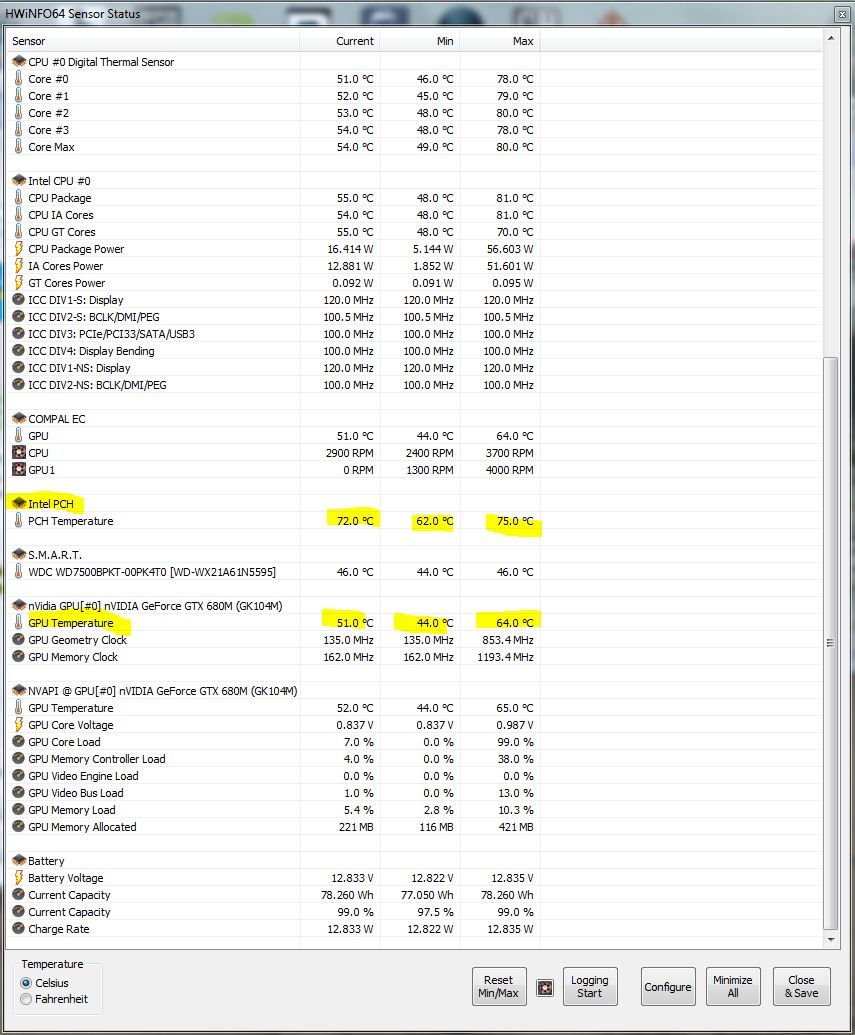Click chip icon next to Battery
Screen dimensions: 855x1035
pos(19,861)
